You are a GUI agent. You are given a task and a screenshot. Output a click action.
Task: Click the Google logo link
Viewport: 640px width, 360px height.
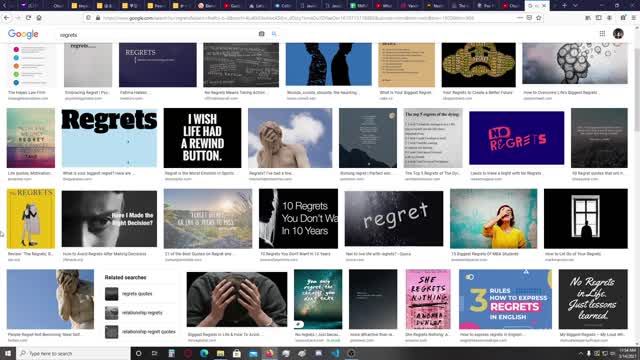(x=23, y=34)
